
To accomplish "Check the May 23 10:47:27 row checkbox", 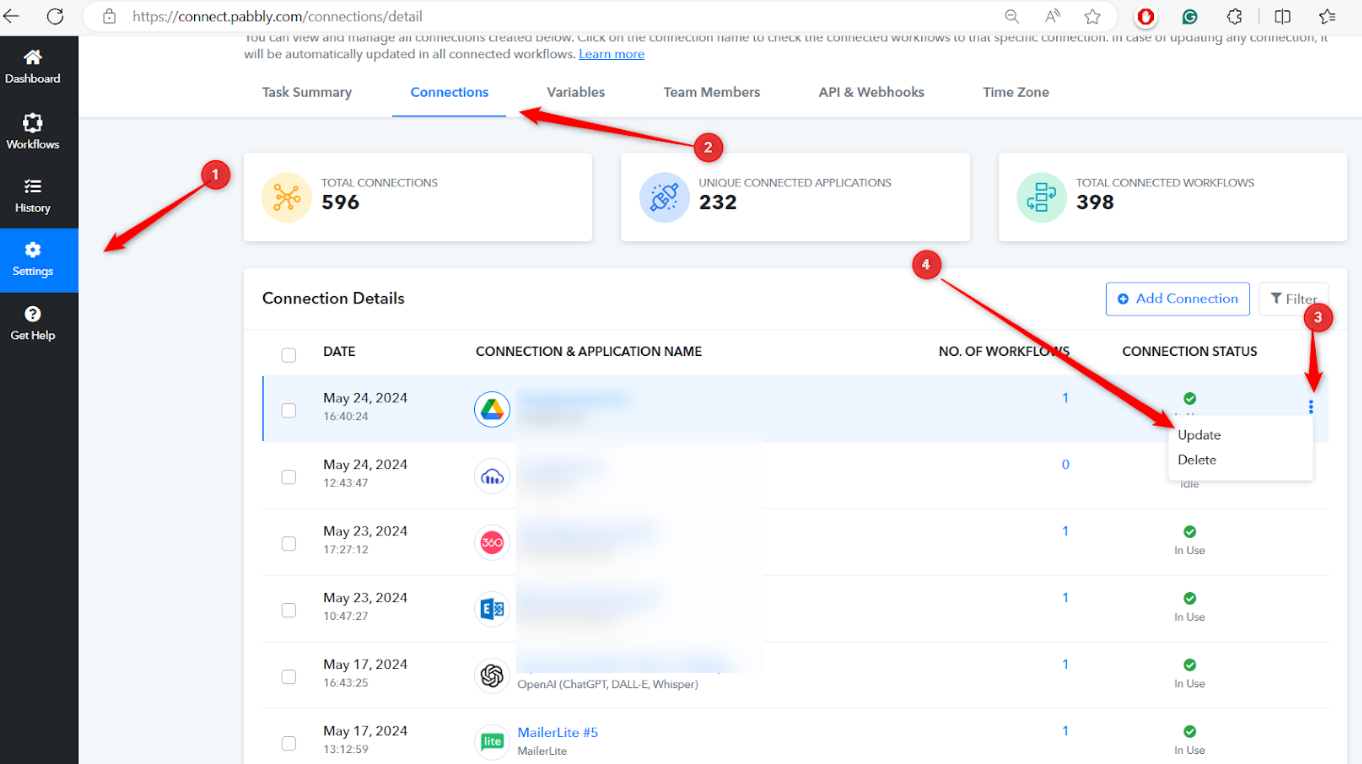I will click(x=289, y=610).
